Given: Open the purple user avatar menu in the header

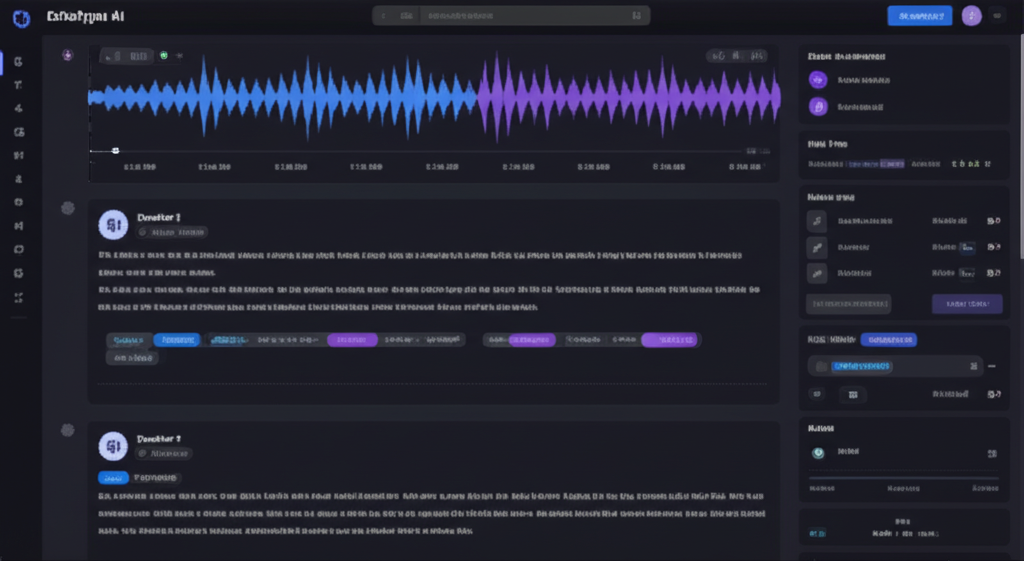Looking at the screenshot, I should tap(971, 16).
